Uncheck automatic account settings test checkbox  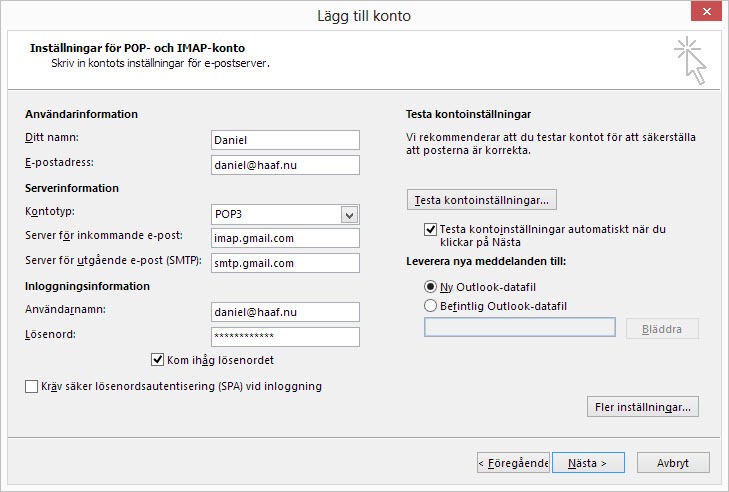(x=431, y=229)
